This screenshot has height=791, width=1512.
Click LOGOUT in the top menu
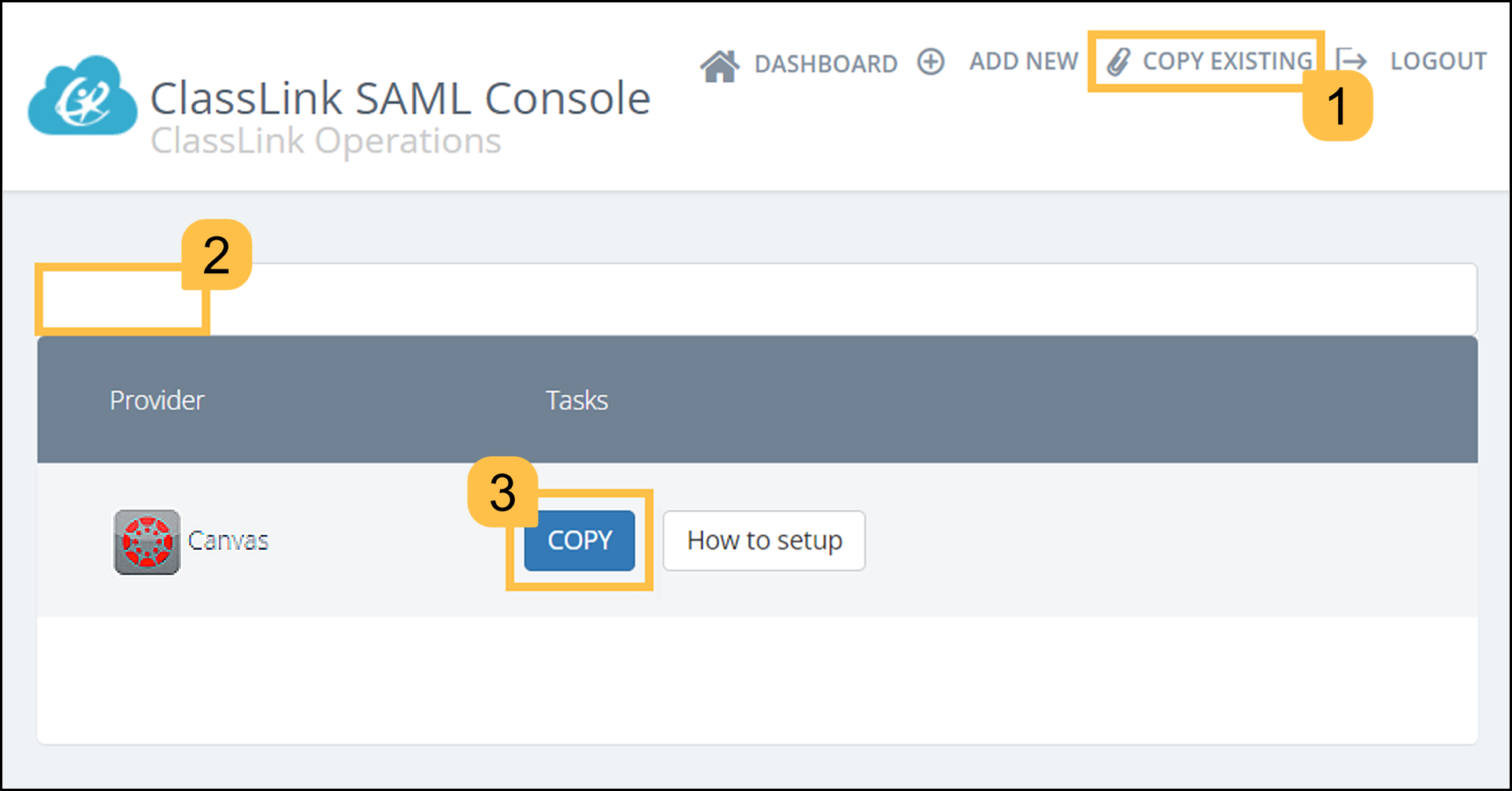1439,61
